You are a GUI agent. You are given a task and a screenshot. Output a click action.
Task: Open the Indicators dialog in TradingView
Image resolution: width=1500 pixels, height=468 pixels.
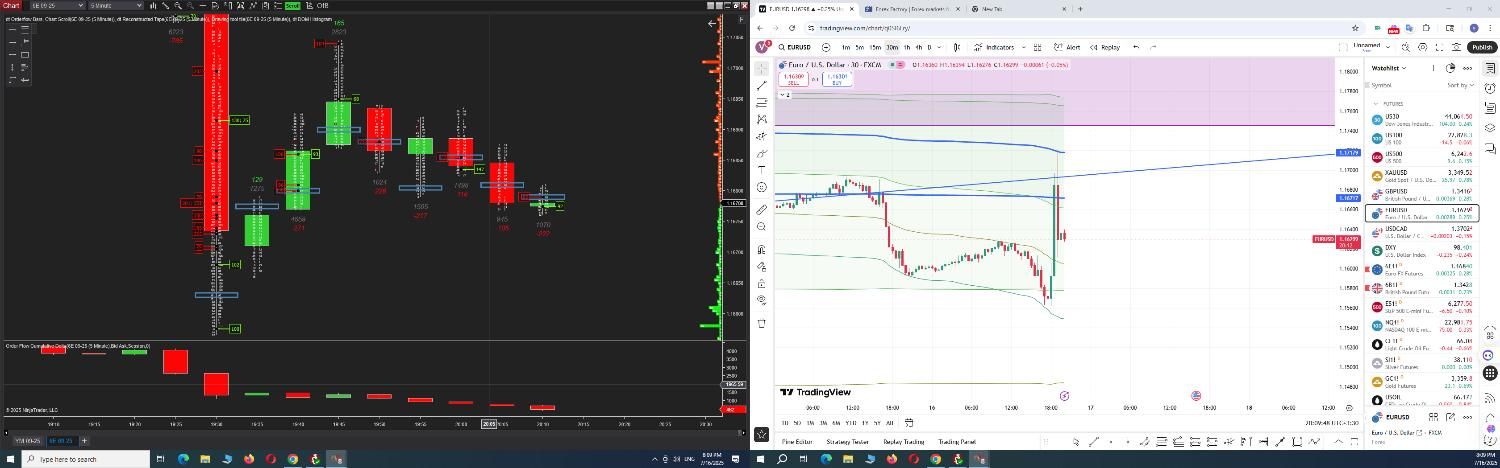(x=994, y=47)
